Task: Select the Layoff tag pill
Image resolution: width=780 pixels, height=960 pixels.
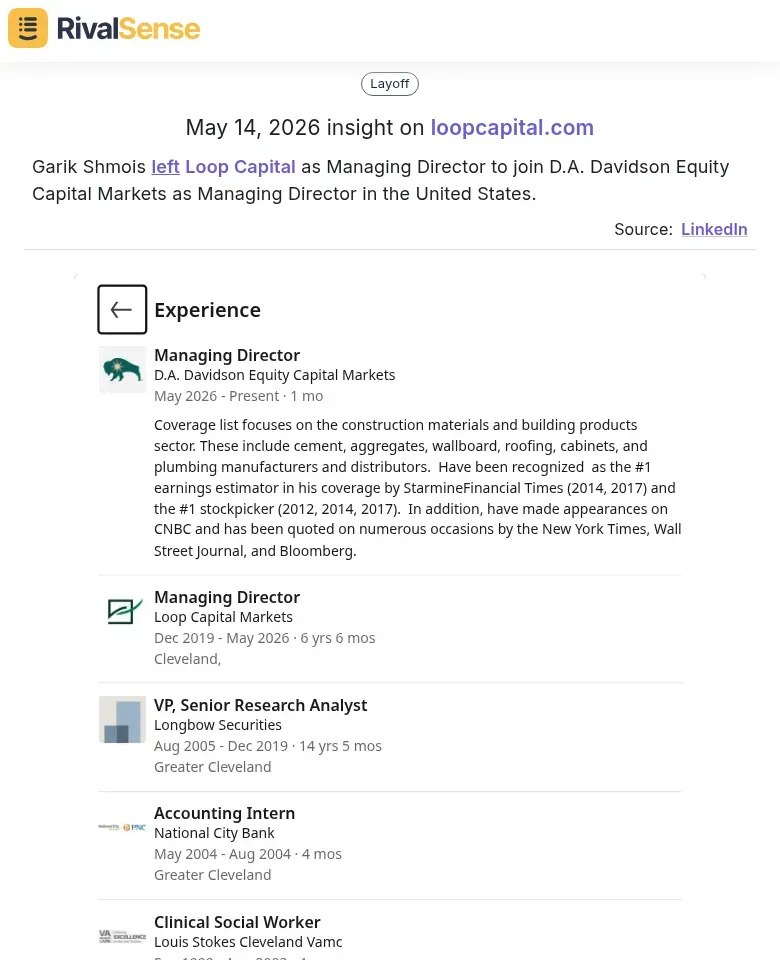Action: pyautogui.click(x=389, y=84)
